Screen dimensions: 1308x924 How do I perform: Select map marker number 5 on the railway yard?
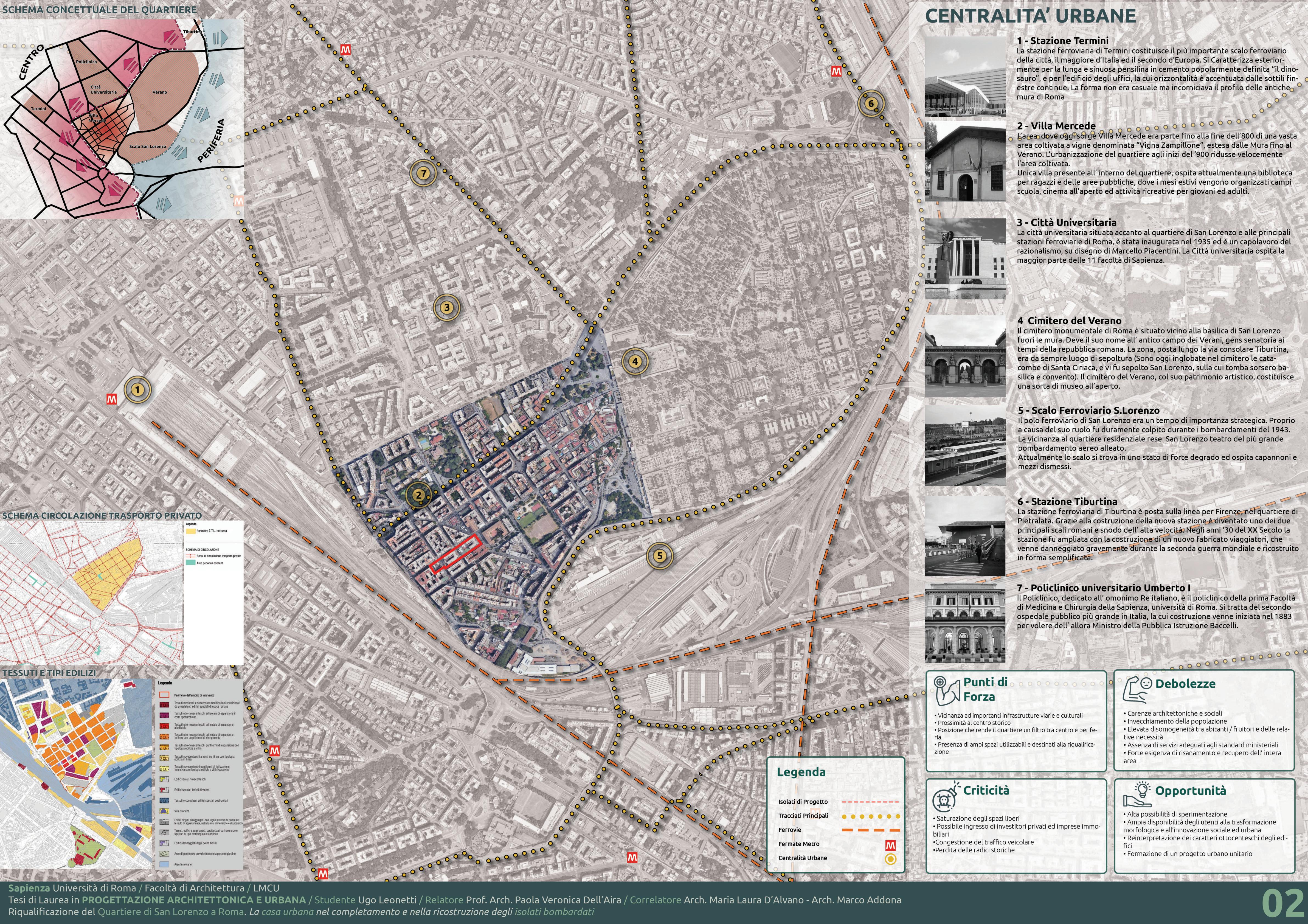pos(660,555)
